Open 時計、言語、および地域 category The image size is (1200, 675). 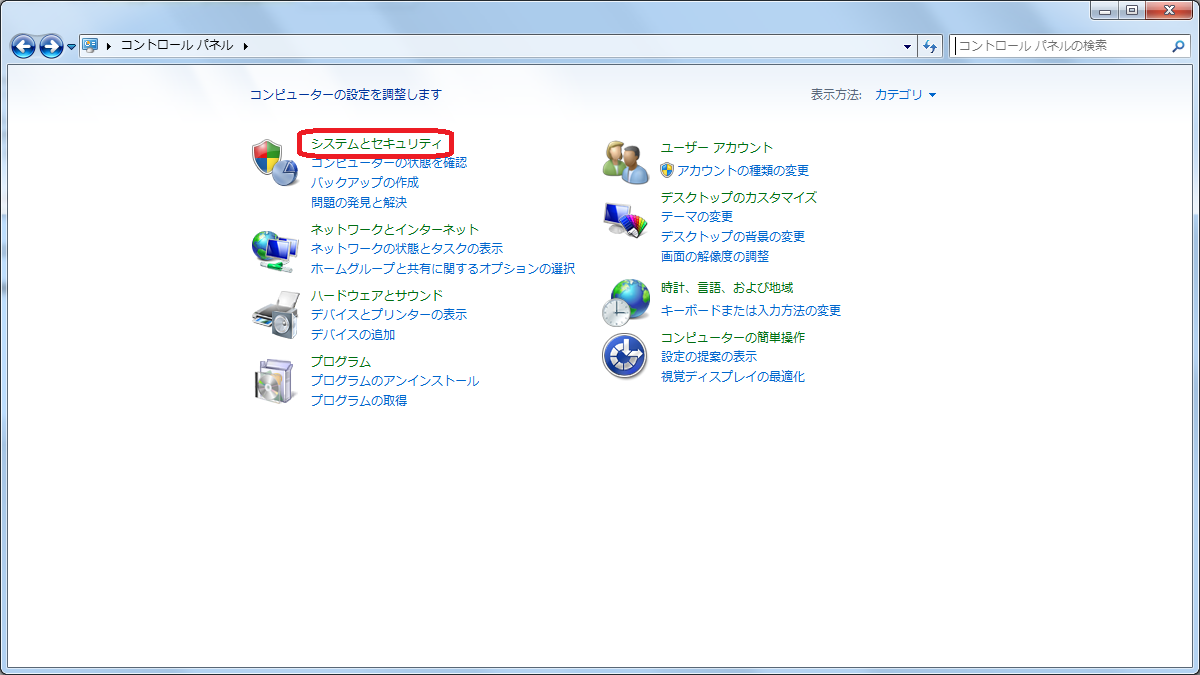click(x=726, y=287)
